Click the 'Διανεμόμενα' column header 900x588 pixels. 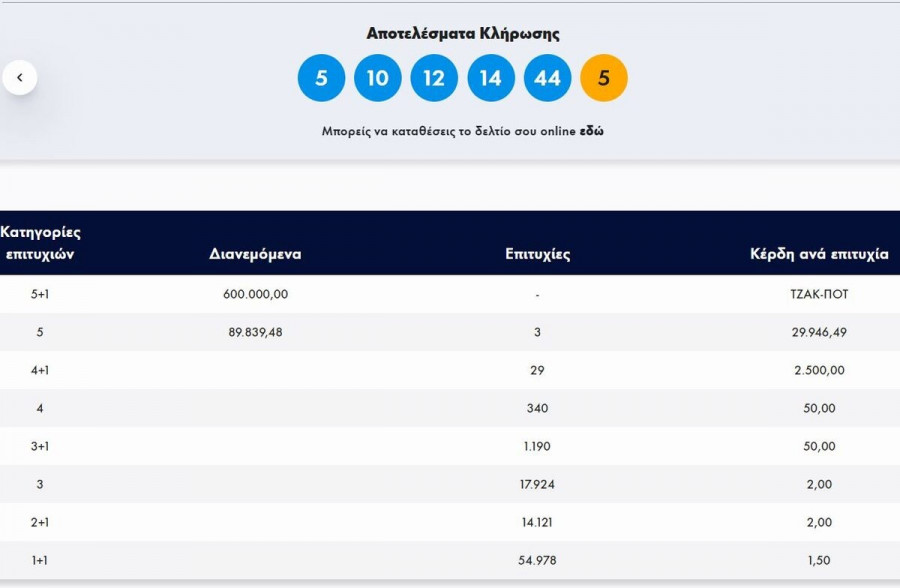point(255,254)
